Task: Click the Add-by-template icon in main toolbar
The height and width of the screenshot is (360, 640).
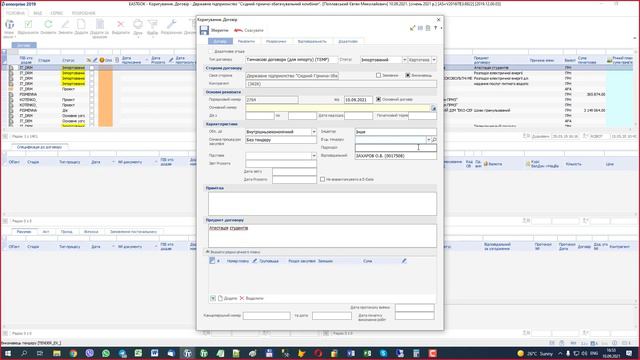Action: point(100,24)
